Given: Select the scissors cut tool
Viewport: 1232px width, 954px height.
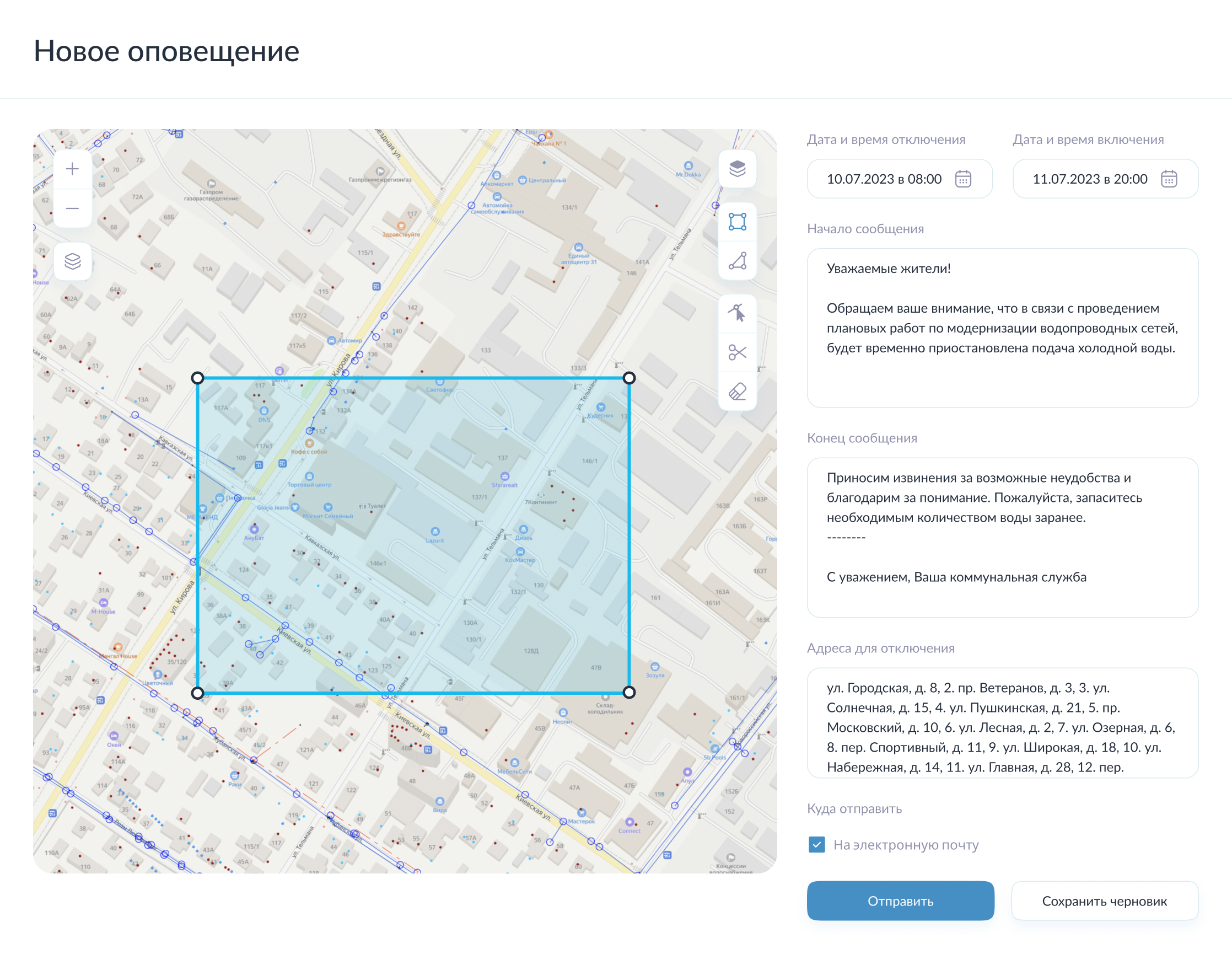Looking at the screenshot, I should (738, 351).
